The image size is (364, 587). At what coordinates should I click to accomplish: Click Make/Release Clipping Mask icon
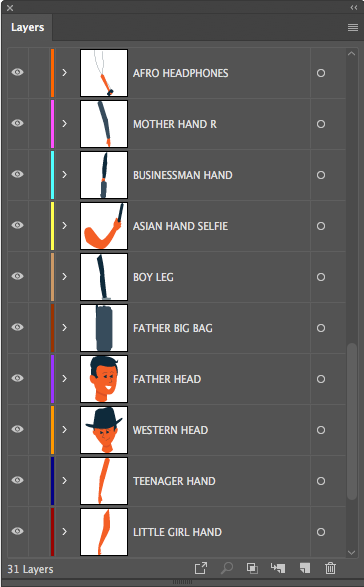coord(252,568)
